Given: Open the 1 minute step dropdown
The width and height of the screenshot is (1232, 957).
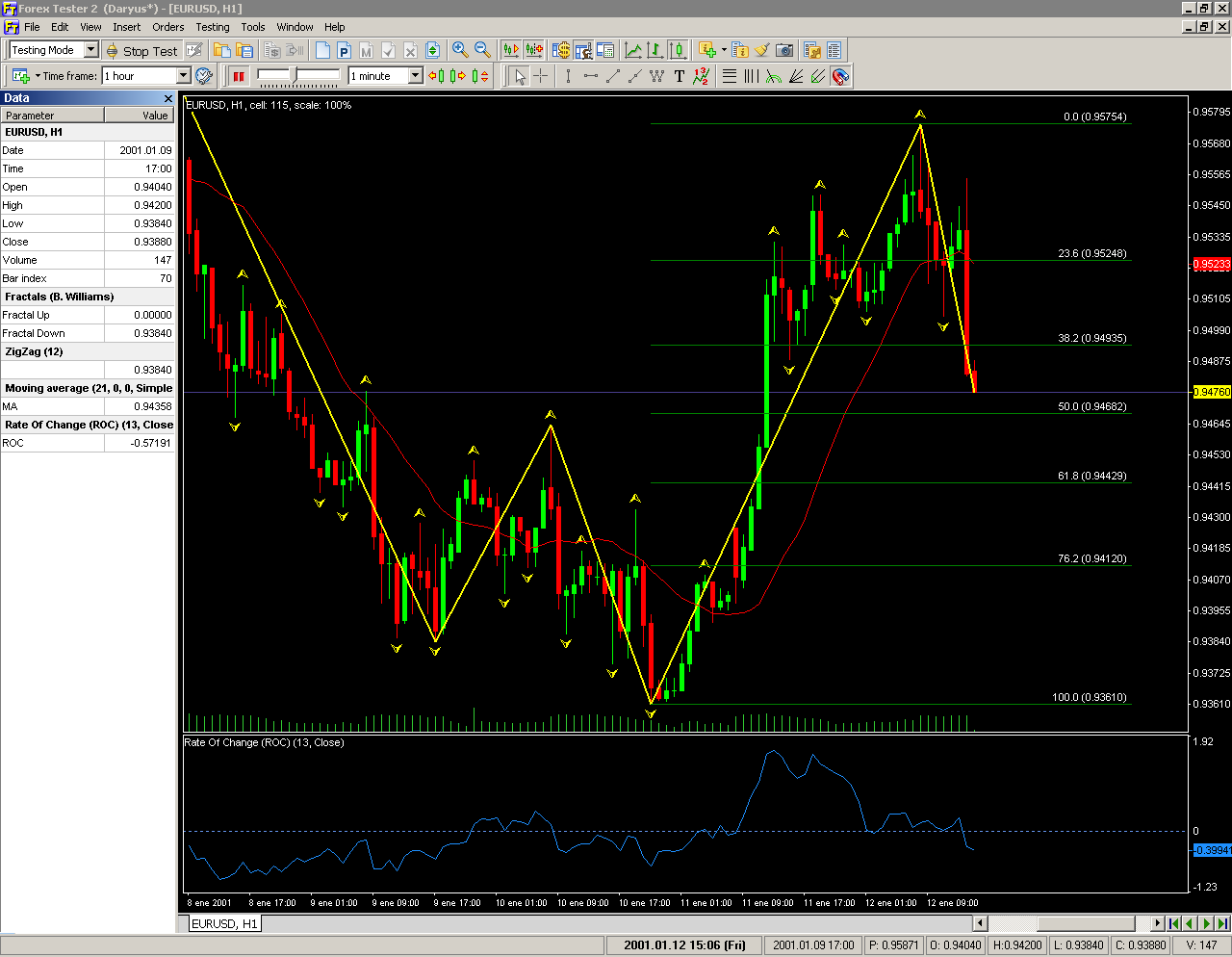Looking at the screenshot, I should pos(416,76).
